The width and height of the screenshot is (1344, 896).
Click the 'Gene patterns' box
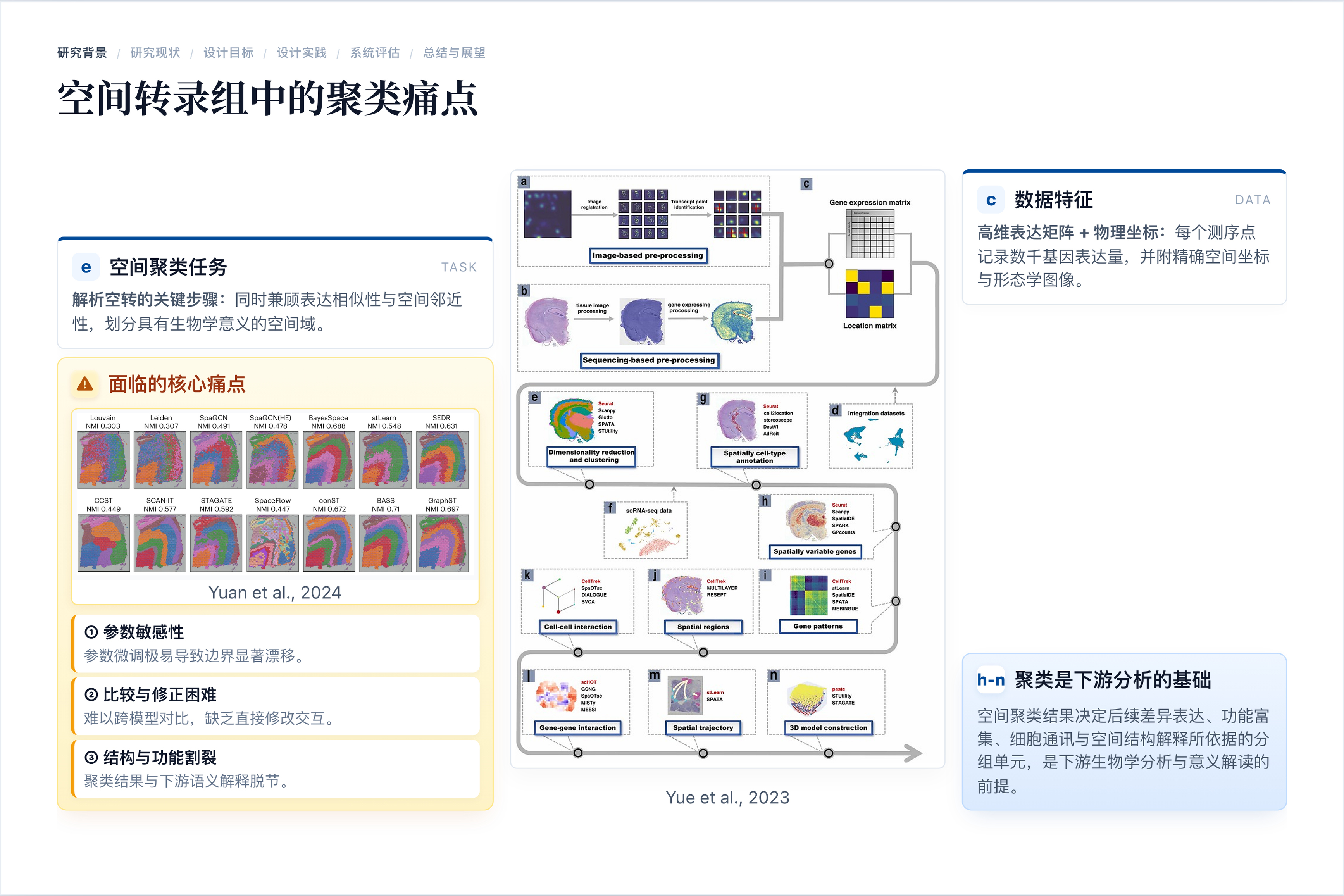coord(818,626)
